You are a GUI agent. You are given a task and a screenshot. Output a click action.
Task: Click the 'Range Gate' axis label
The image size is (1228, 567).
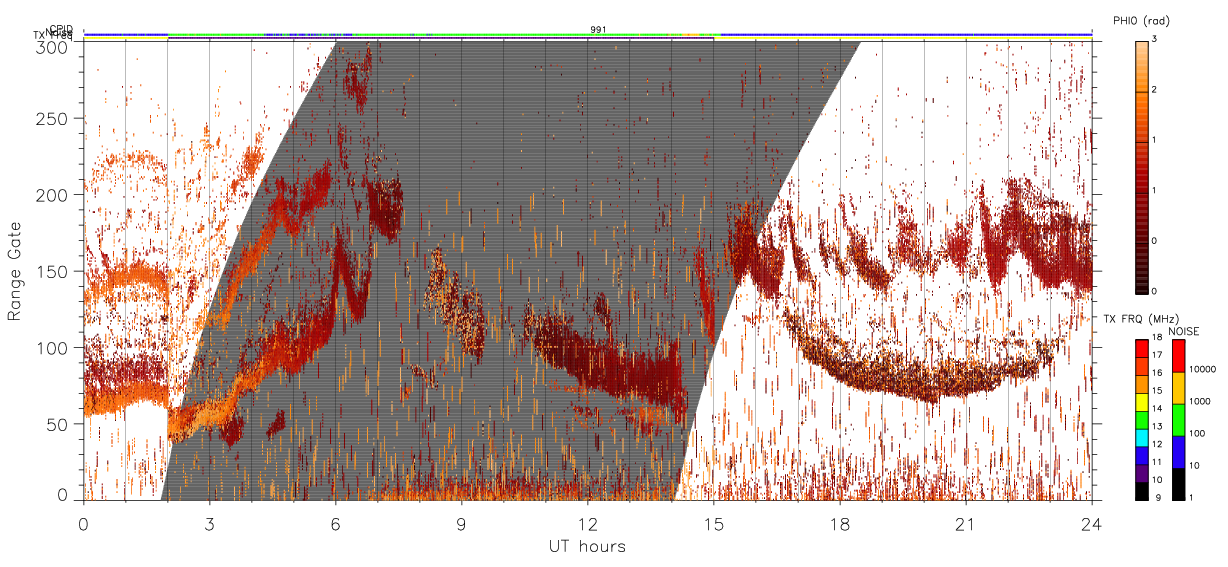tap(15, 272)
